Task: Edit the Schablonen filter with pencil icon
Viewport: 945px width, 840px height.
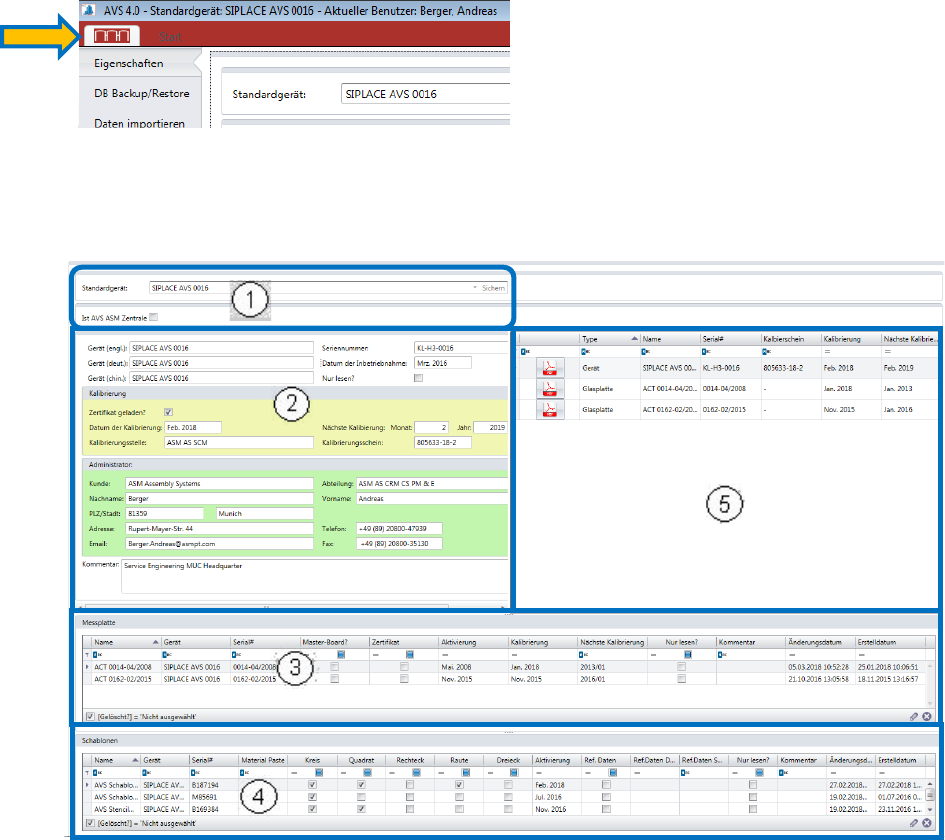Action: (914, 823)
